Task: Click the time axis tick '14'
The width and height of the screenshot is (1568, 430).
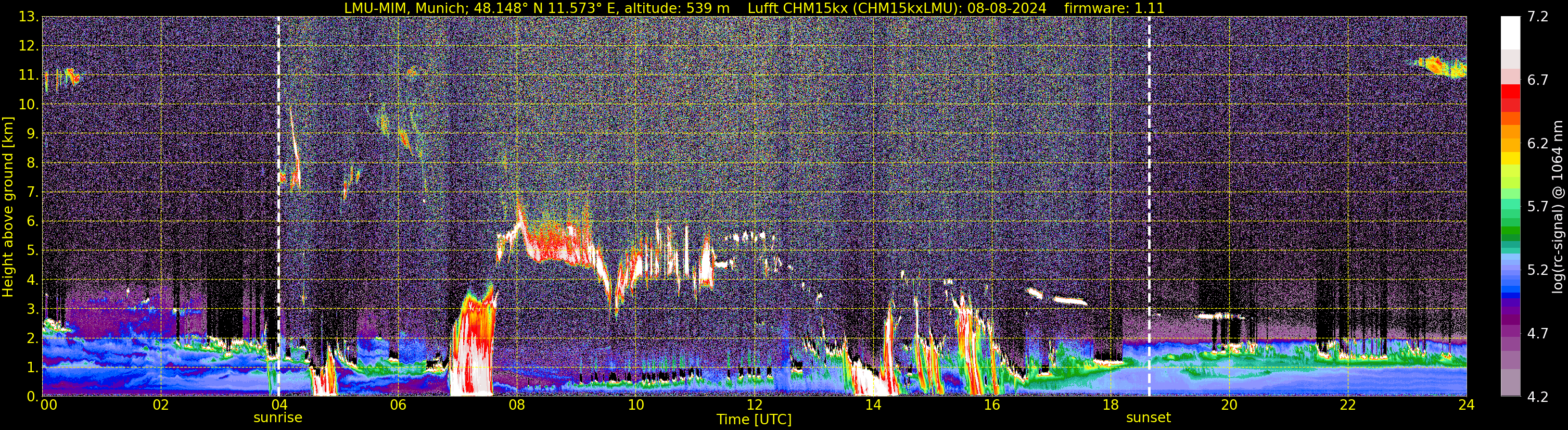Action: (873, 404)
